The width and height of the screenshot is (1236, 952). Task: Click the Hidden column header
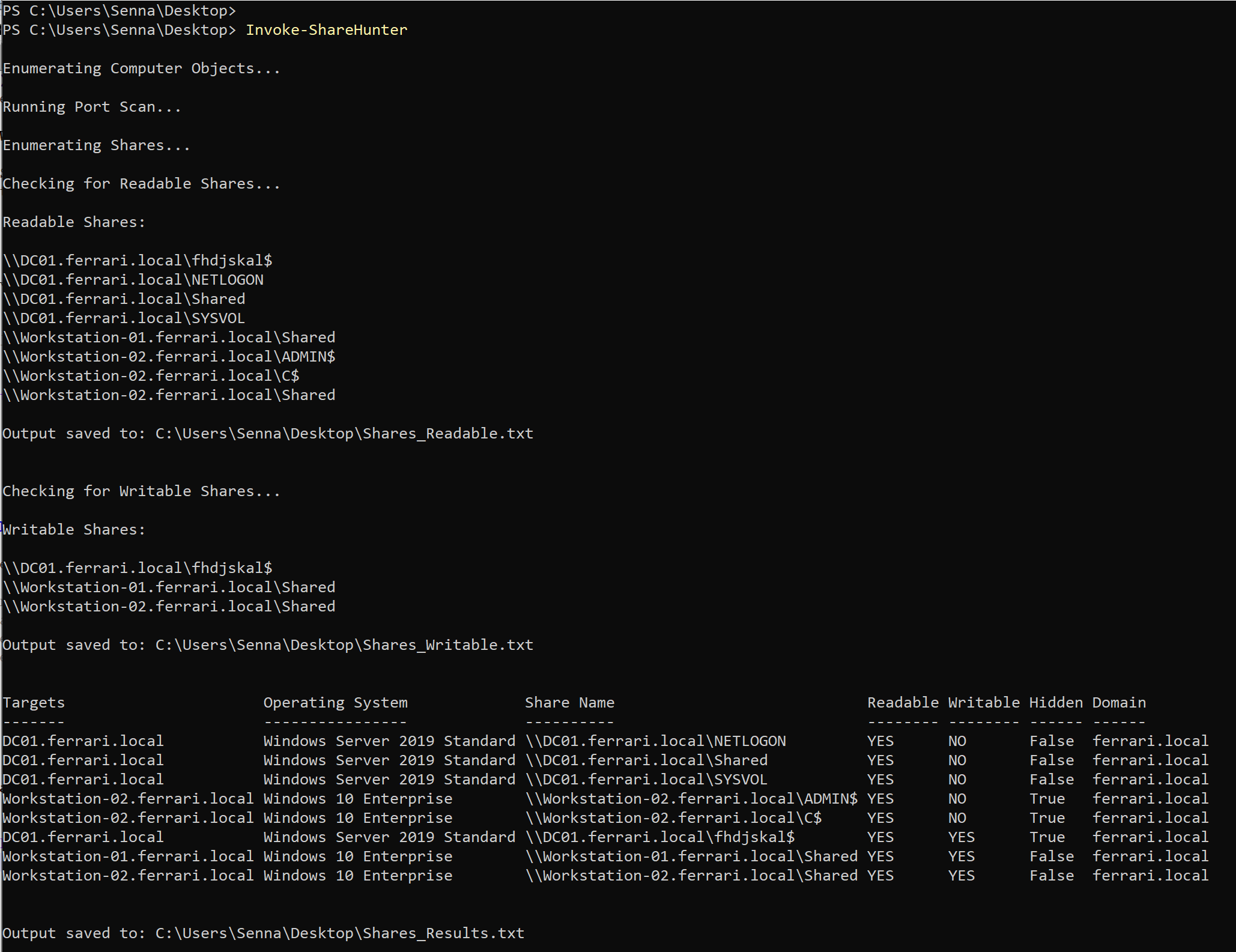(x=1056, y=702)
